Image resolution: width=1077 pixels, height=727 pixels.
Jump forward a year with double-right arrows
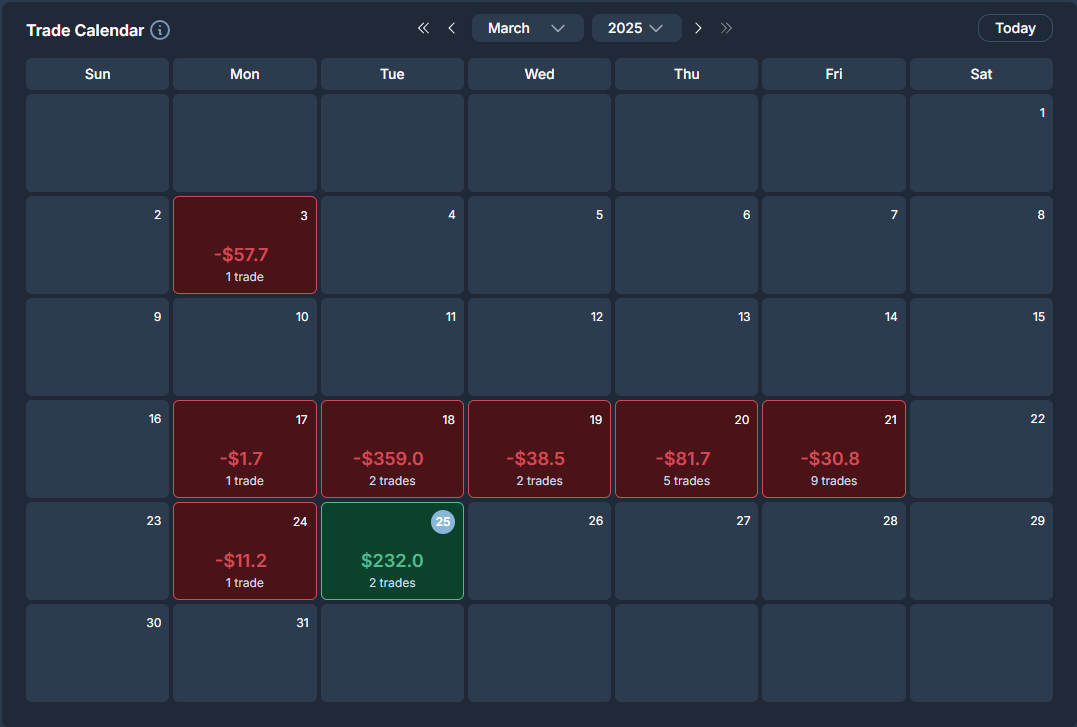point(726,28)
